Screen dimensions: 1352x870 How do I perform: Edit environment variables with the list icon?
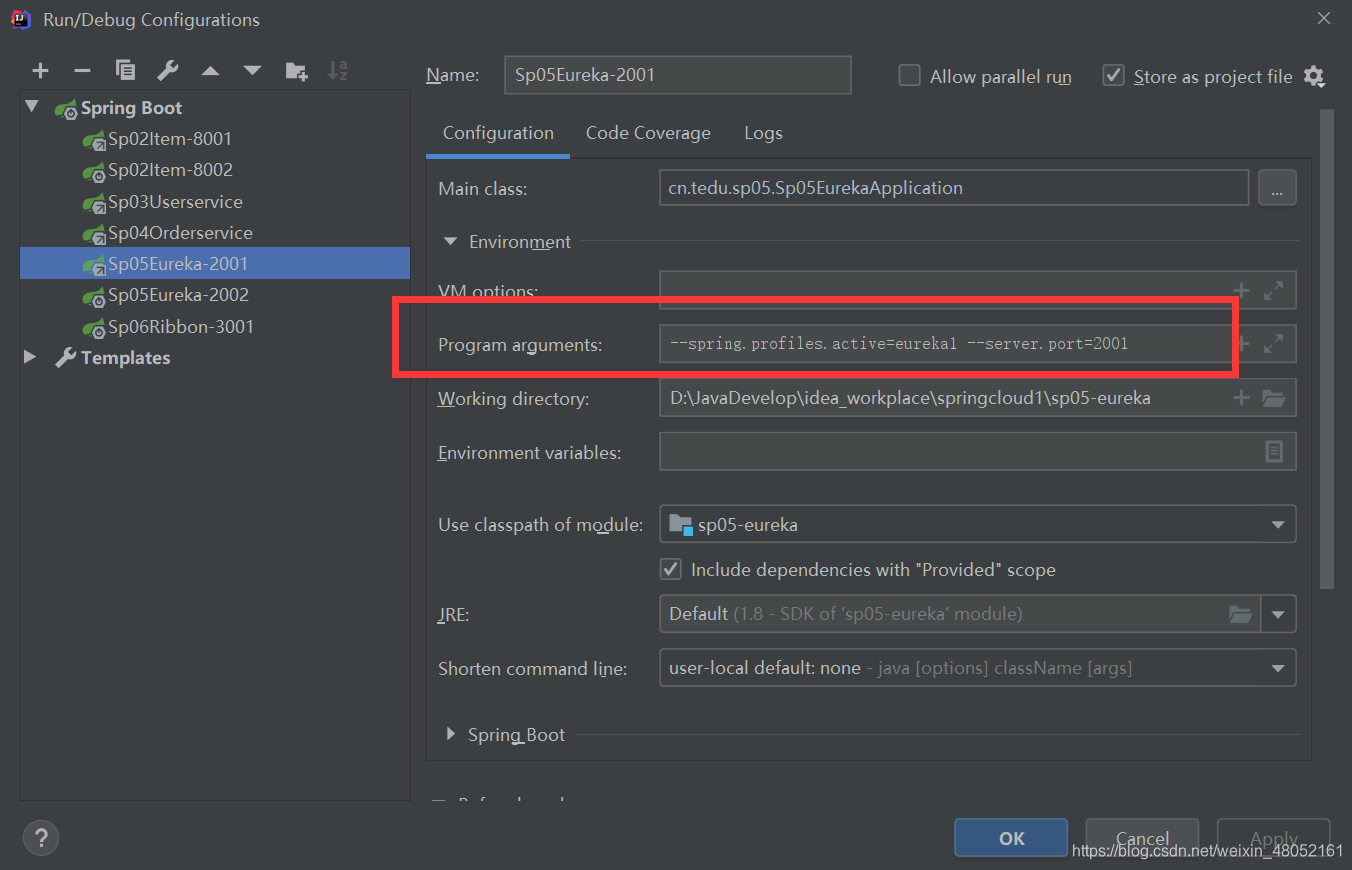pos(1274,452)
